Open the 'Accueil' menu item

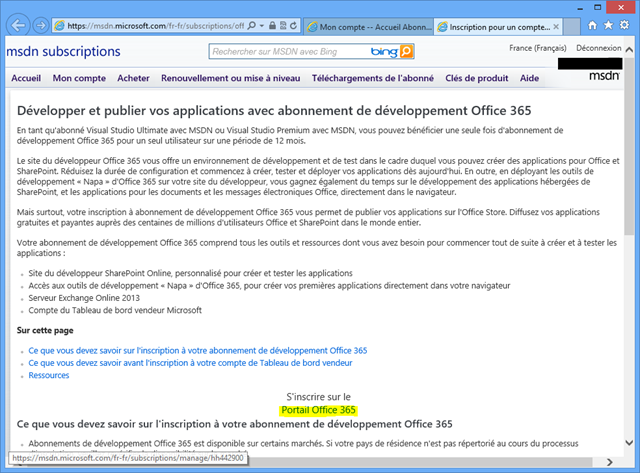pyautogui.click(x=26, y=78)
